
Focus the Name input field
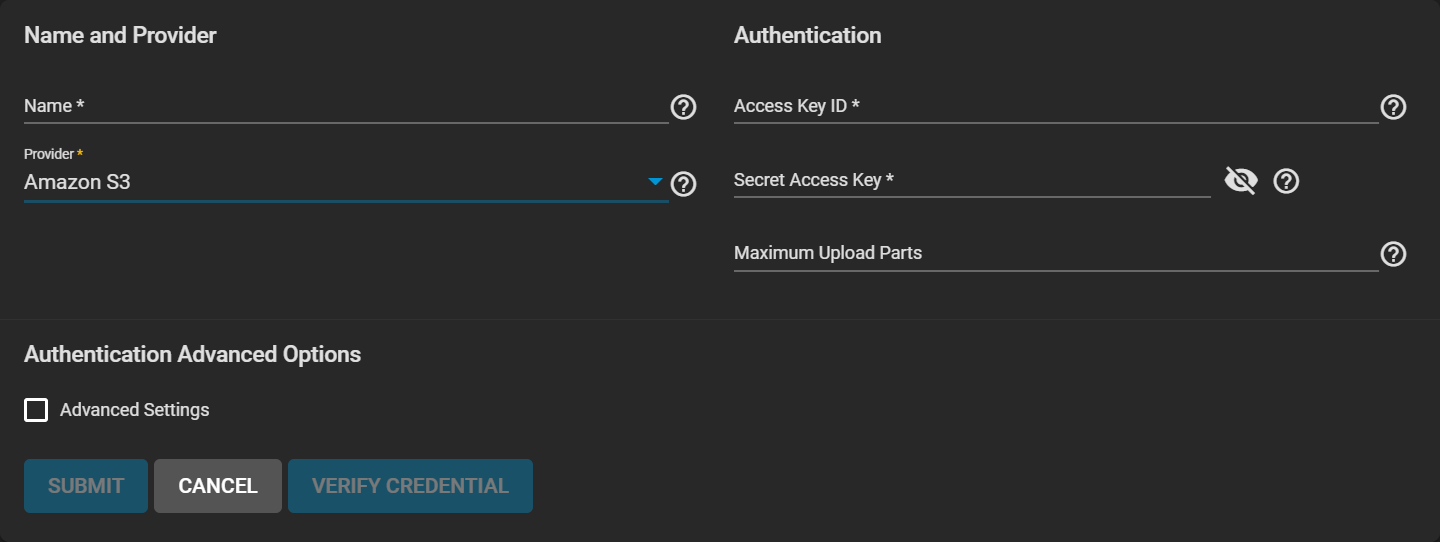pyautogui.click(x=345, y=106)
